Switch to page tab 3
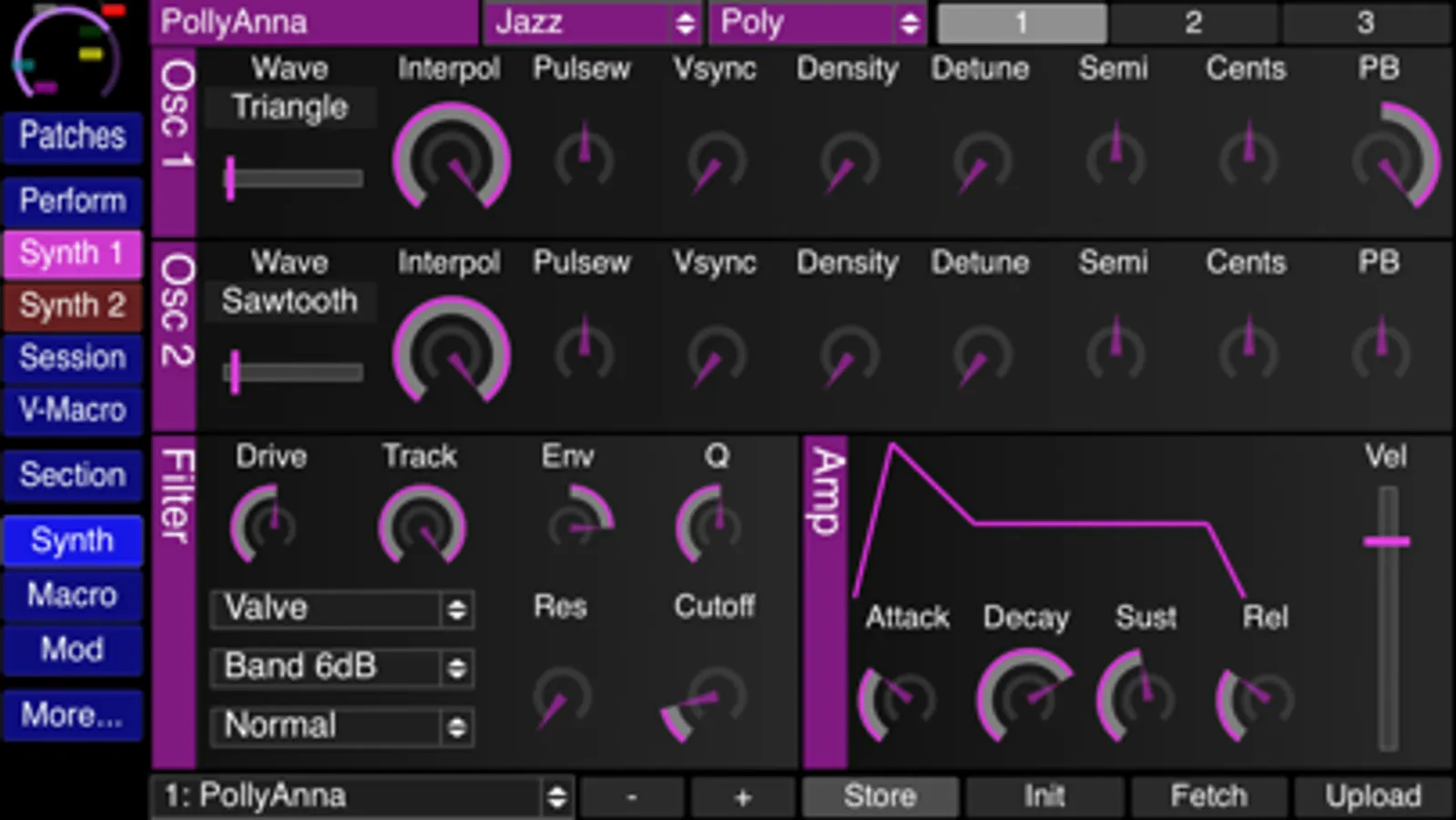1456x820 pixels. point(1365,23)
